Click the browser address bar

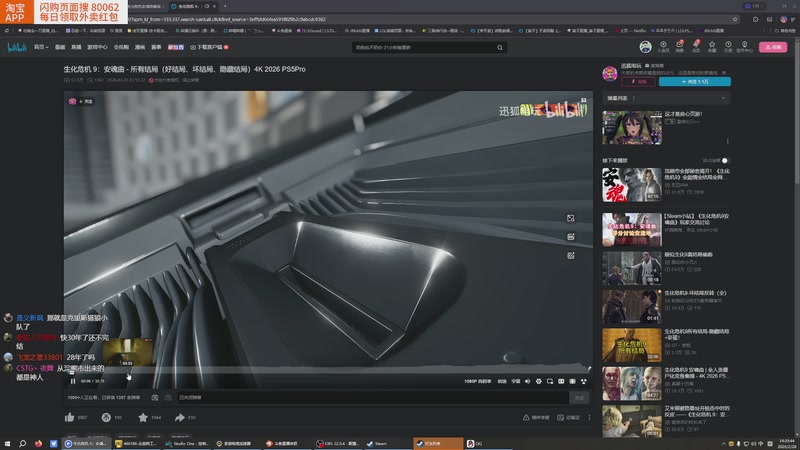pos(429,19)
